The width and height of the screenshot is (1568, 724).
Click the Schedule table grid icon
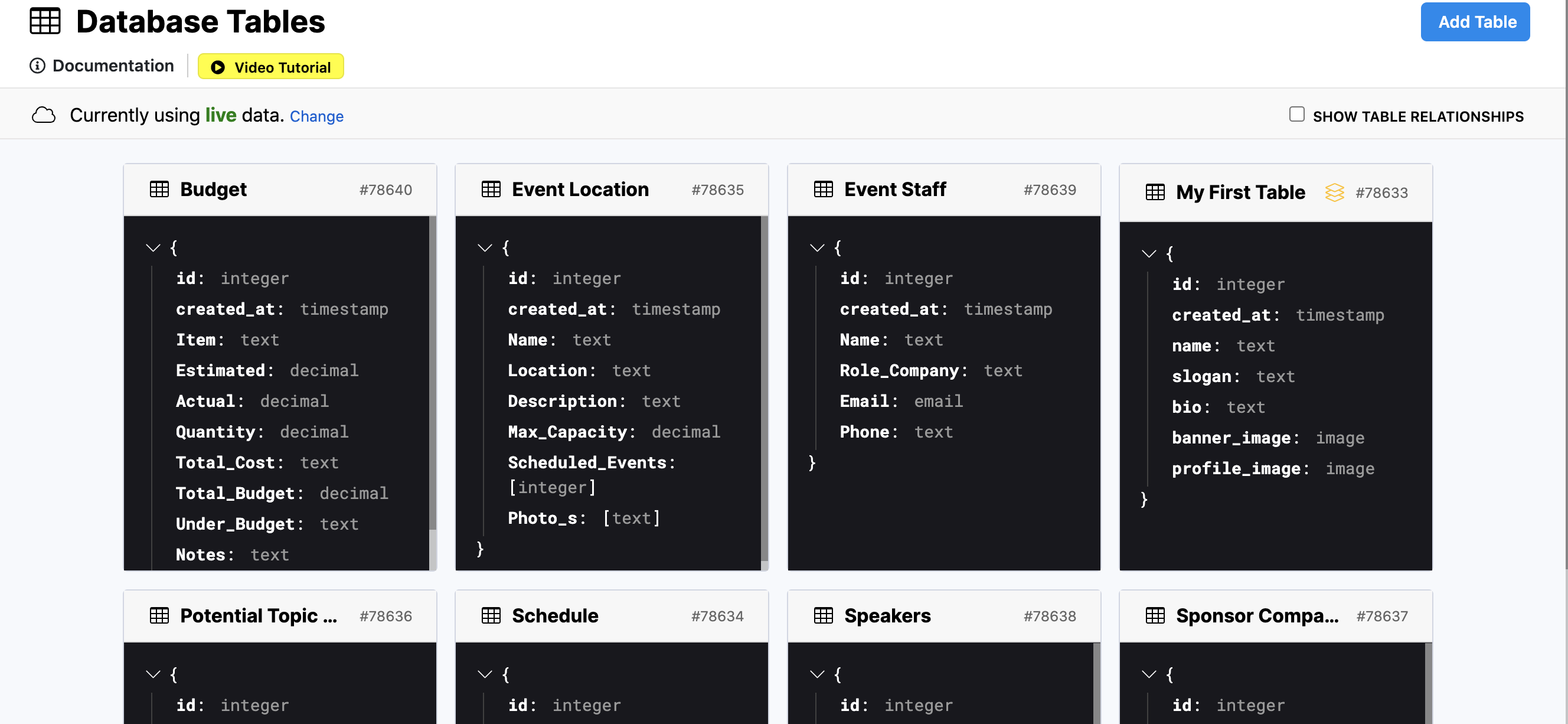(491, 615)
